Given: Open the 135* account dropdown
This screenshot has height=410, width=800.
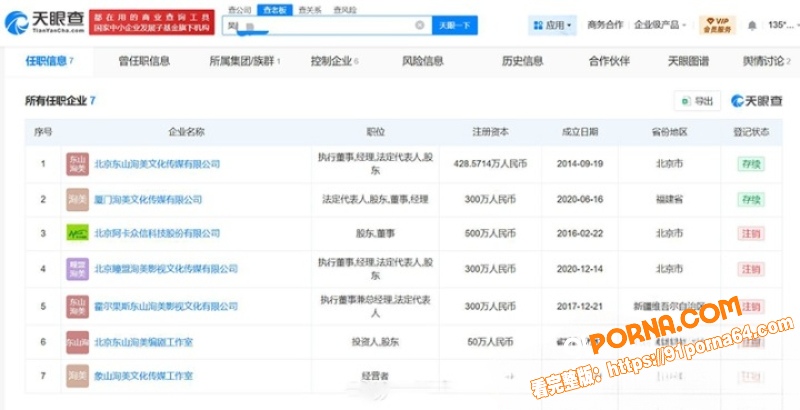Looking at the screenshot, I should [784, 25].
